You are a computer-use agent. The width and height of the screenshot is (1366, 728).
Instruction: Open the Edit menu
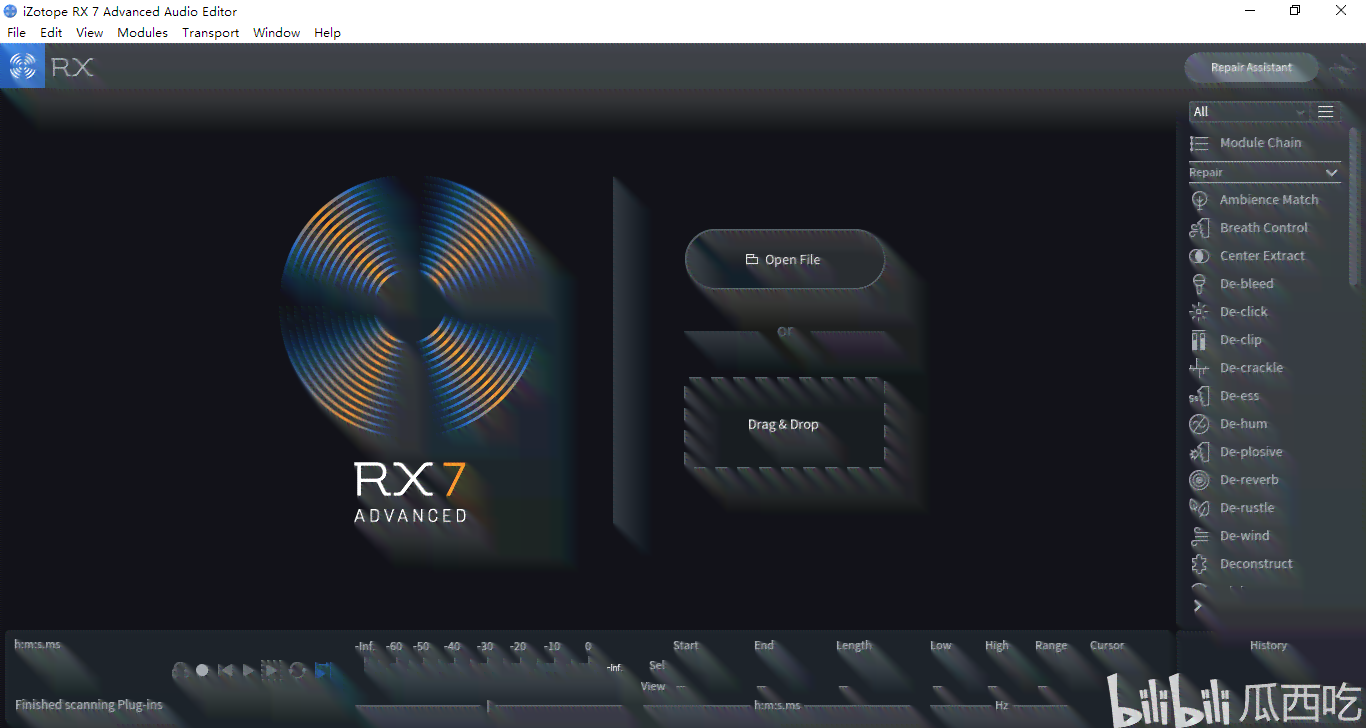51,33
